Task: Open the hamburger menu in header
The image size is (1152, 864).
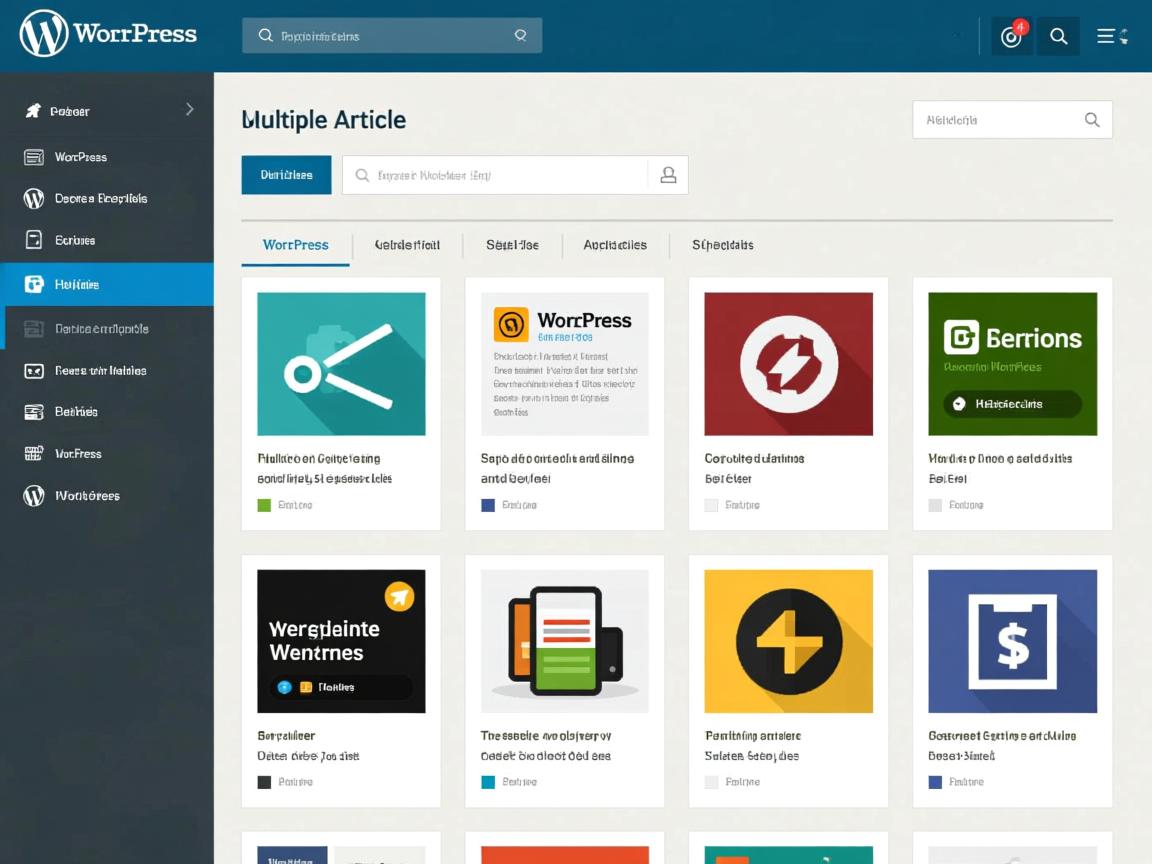Action: (1107, 37)
